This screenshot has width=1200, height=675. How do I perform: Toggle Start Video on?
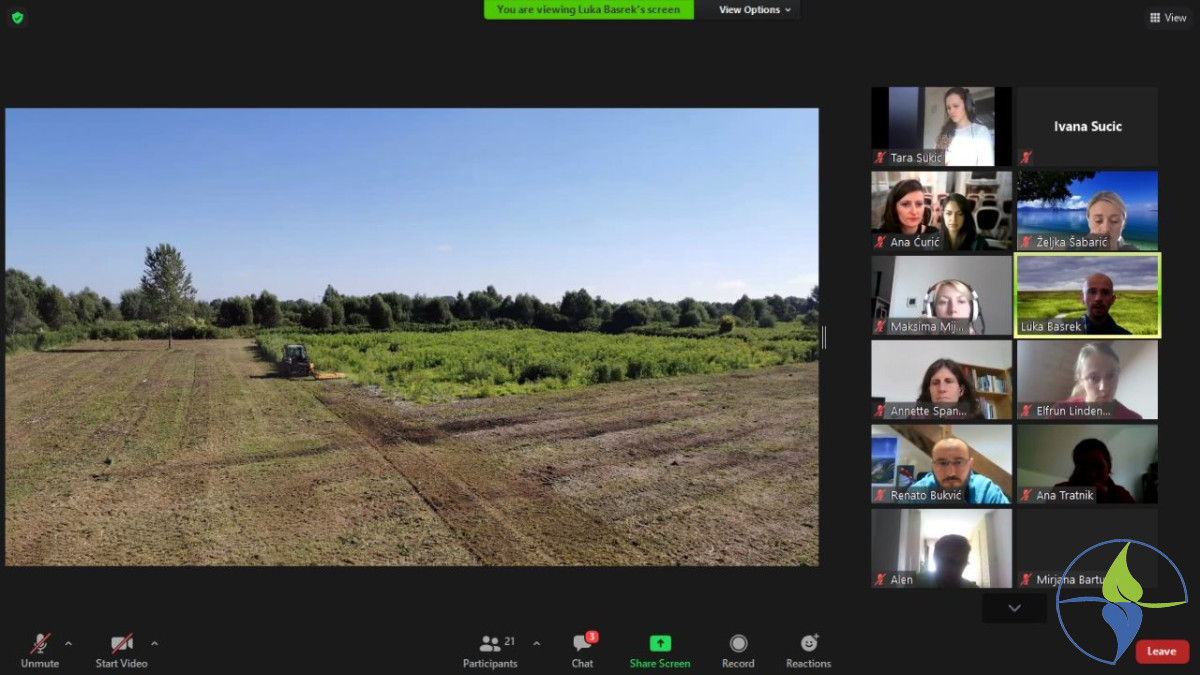[121, 649]
